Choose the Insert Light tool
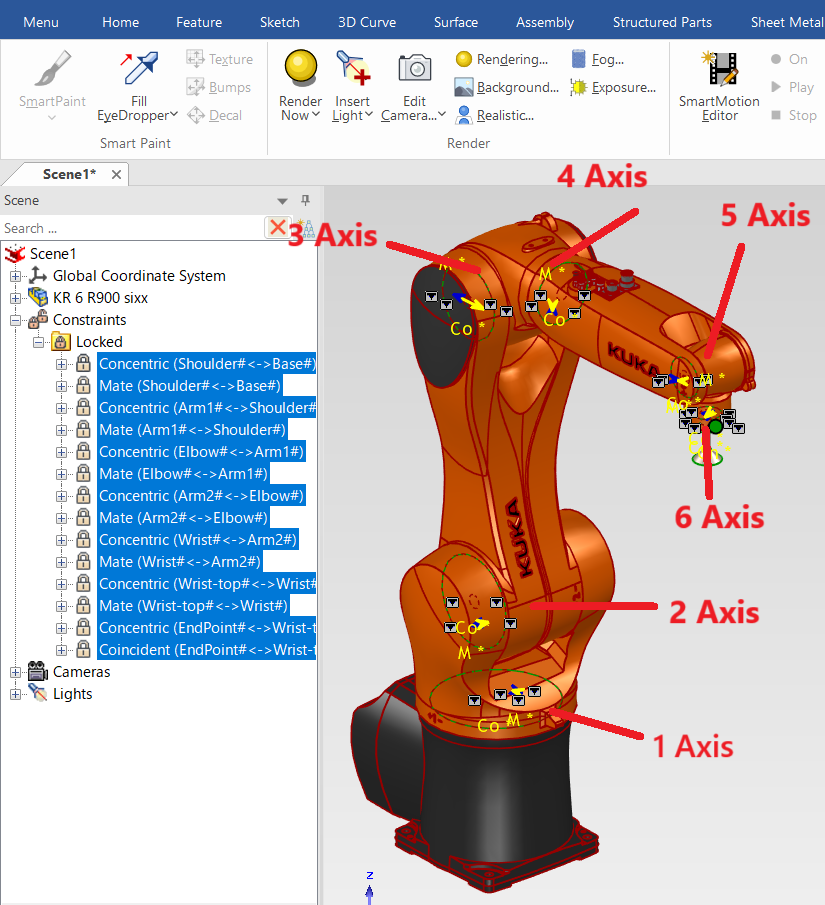Viewport: 825px width, 905px height. 352,84
